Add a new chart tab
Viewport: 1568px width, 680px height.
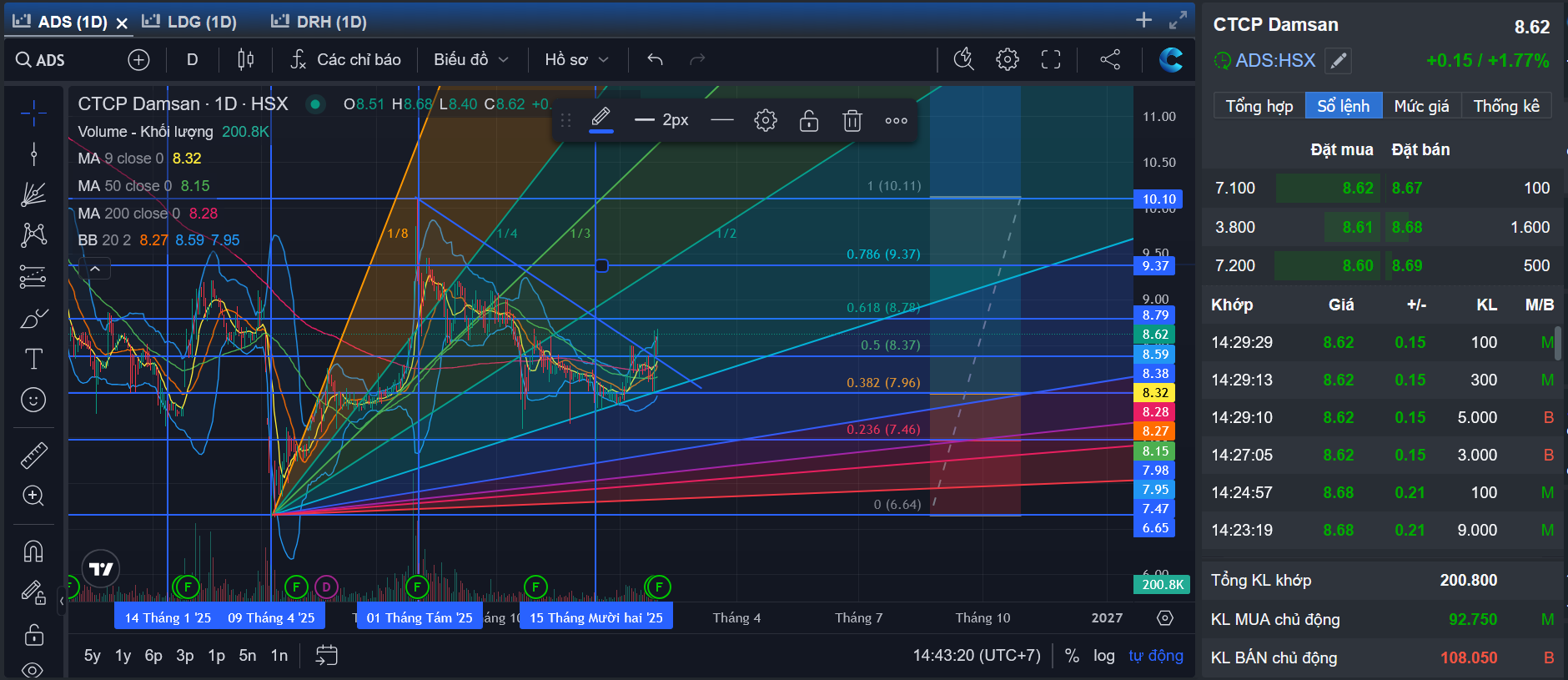(1143, 20)
